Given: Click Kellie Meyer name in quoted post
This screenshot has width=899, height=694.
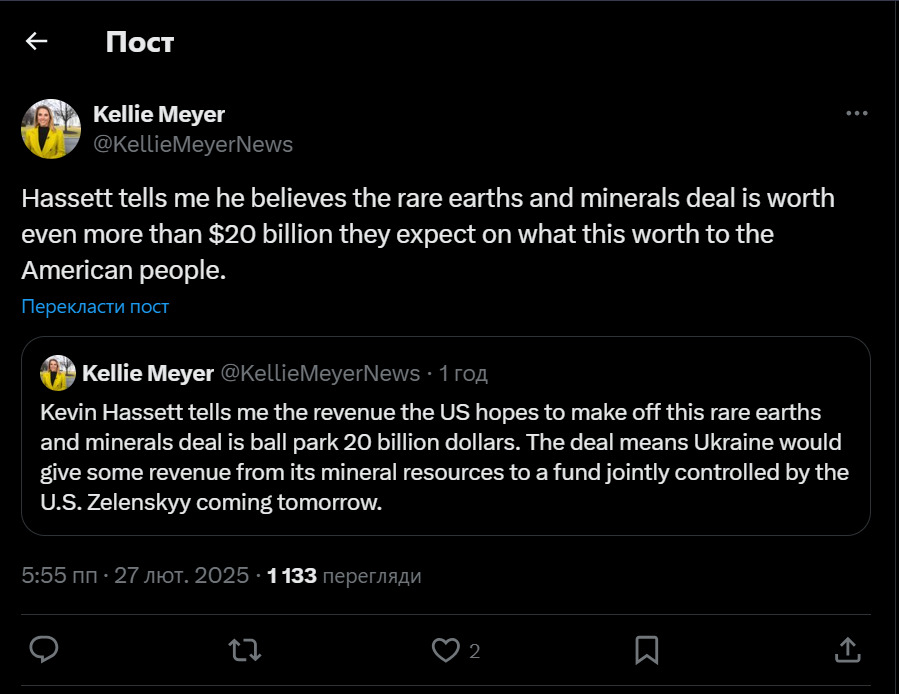Looking at the screenshot, I should (148, 373).
